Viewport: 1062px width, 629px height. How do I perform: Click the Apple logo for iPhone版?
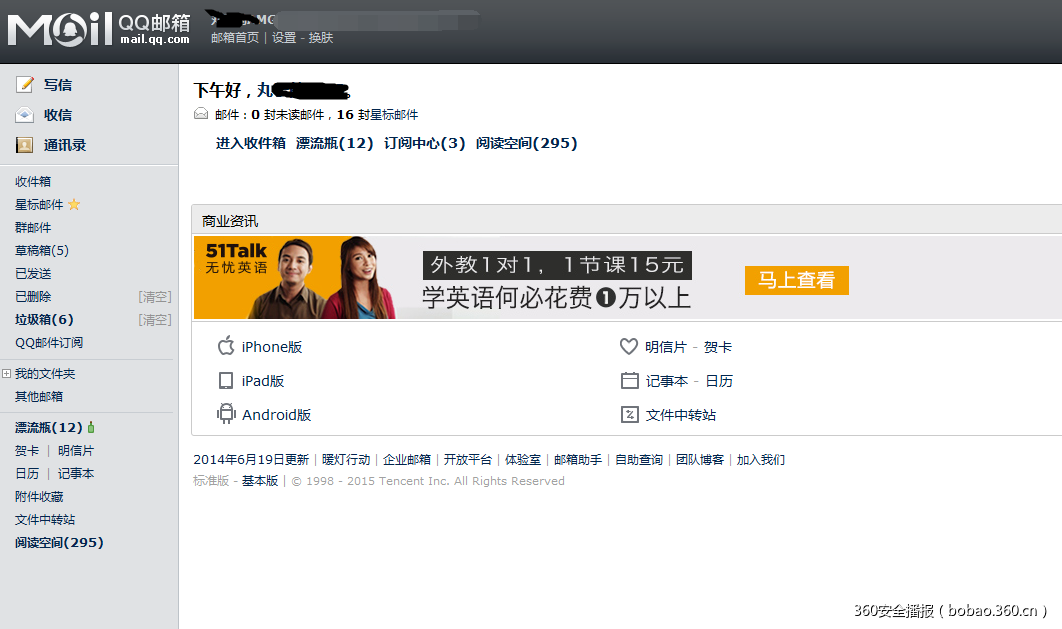(226, 346)
